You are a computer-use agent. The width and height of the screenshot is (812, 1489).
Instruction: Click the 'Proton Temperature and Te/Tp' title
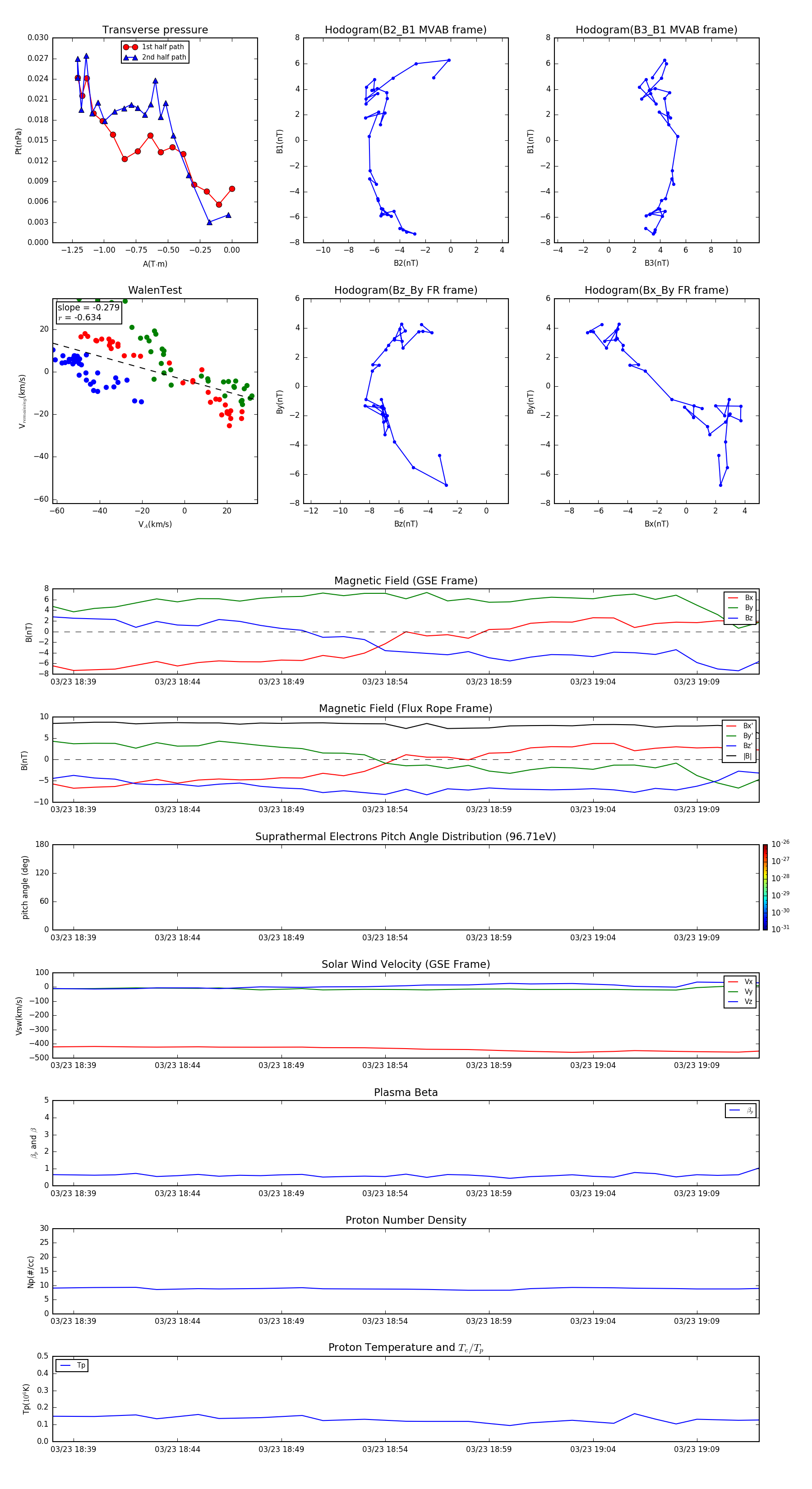[x=406, y=1348]
